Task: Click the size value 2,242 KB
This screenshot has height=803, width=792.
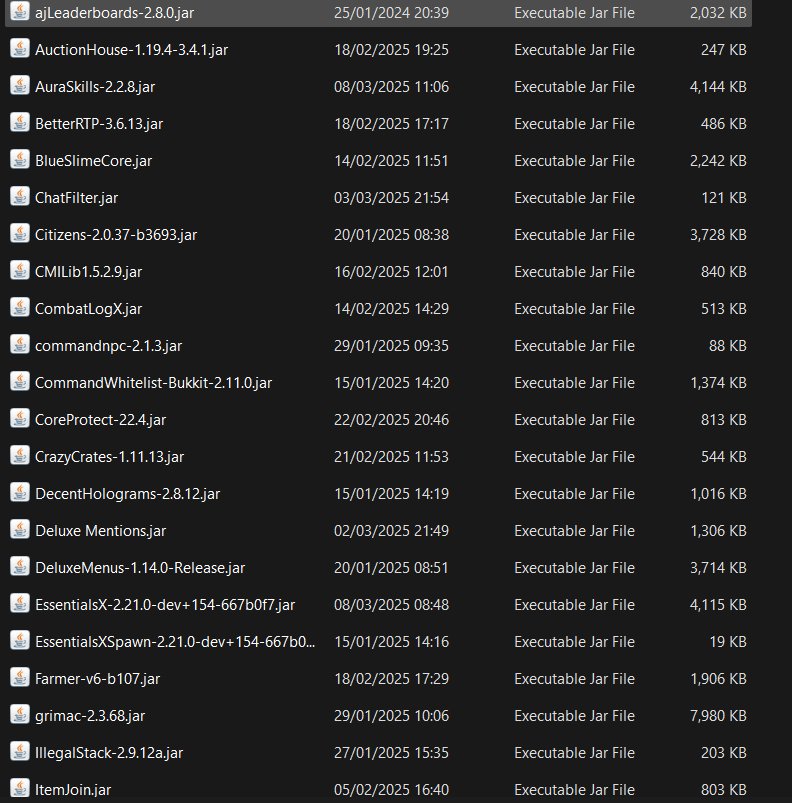Action: tap(718, 161)
